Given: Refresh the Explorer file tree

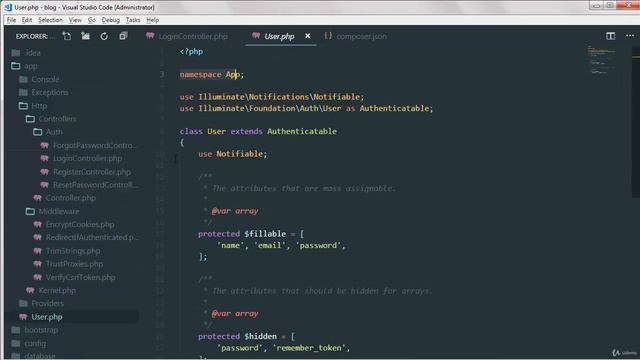Looking at the screenshot, I should 104,36.
